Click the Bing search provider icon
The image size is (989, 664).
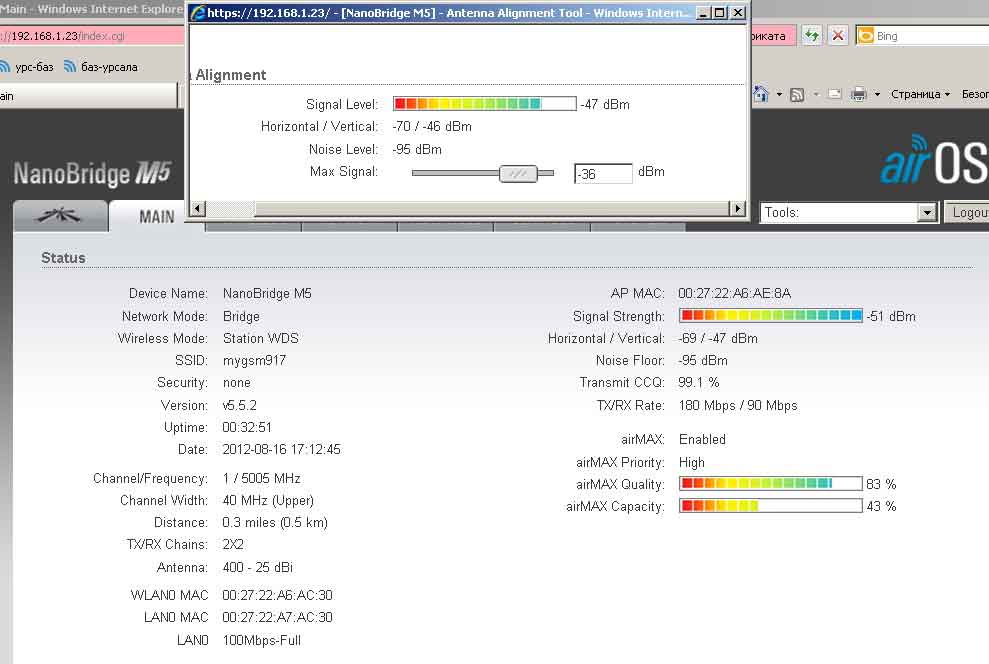tap(866, 36)
